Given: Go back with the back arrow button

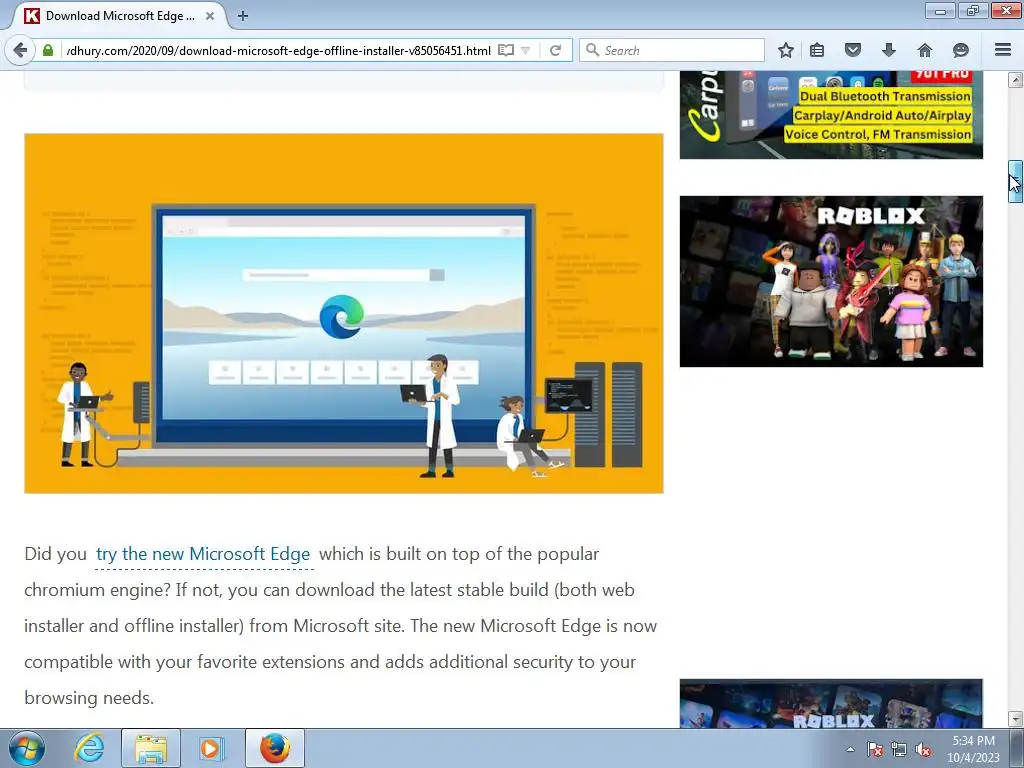Looking at the screenshot, I should (20, 50).
